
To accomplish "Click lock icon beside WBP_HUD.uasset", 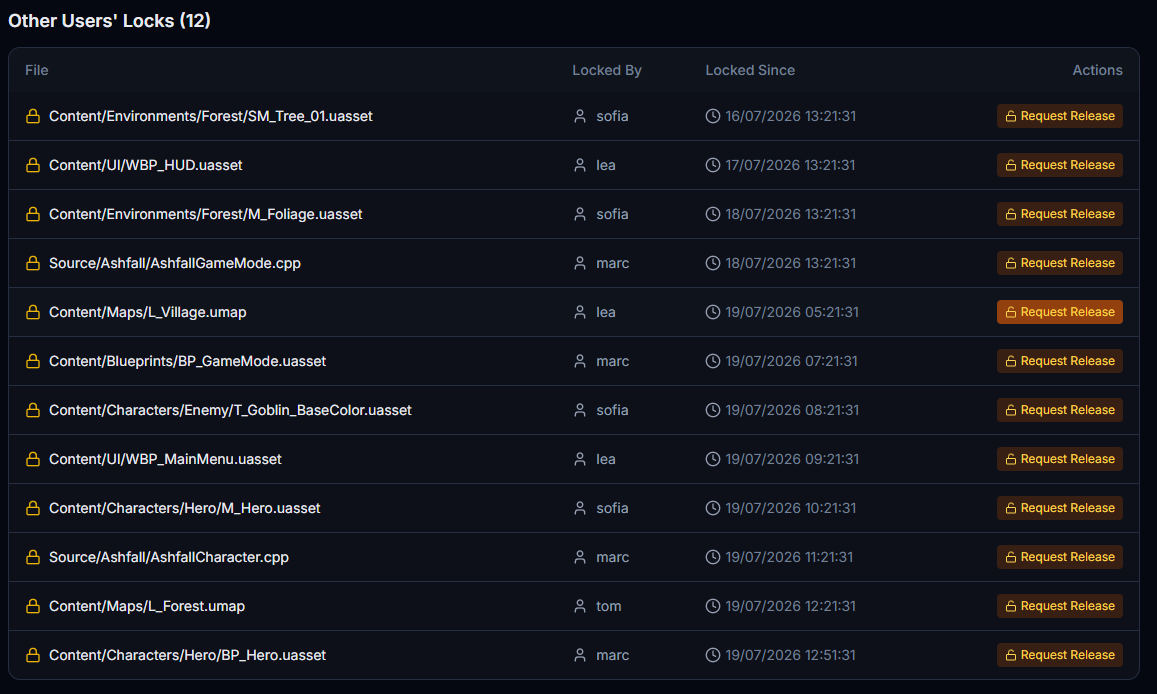I will pos(32,165).
